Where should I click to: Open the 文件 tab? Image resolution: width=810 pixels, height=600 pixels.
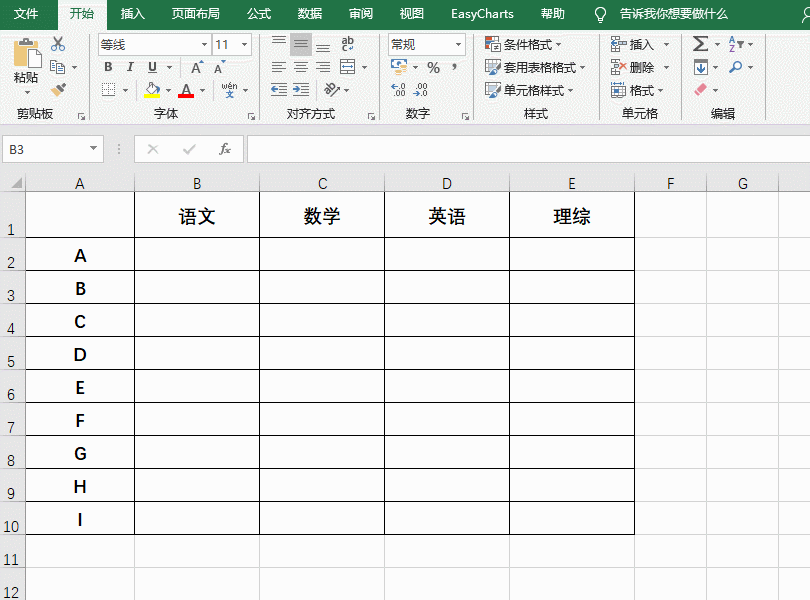coord(26,13)
